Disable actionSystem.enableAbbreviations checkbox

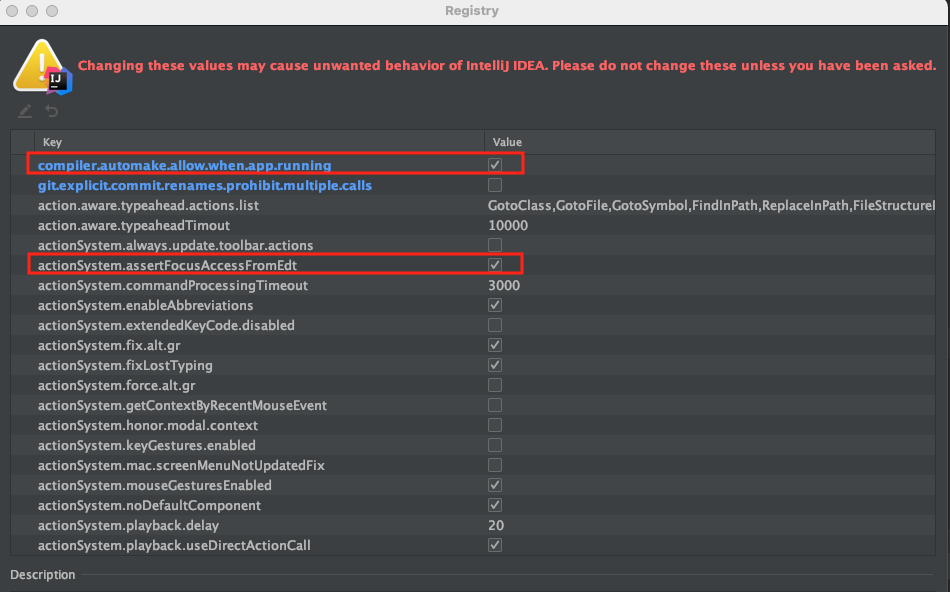click(x=495, y=305)
